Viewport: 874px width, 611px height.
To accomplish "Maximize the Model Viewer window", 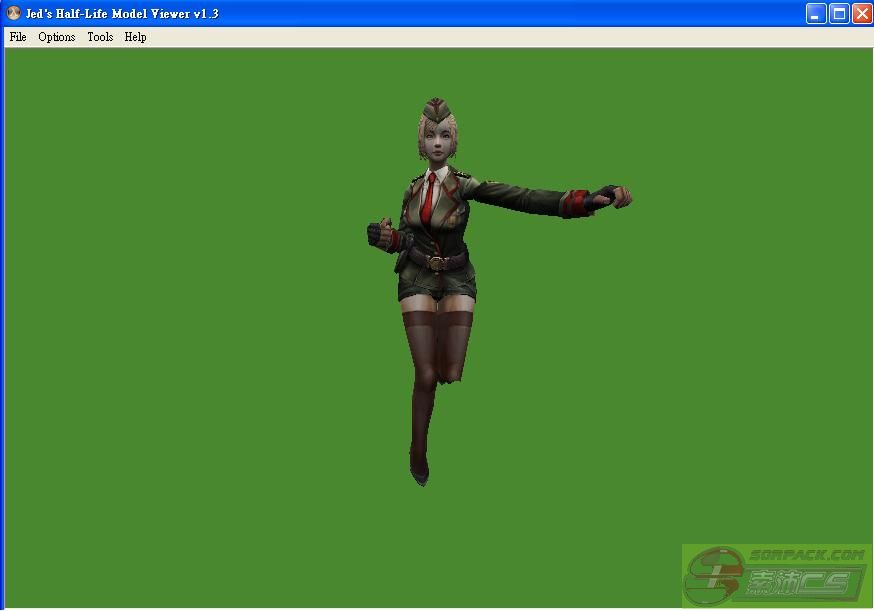I will [839, 13].
